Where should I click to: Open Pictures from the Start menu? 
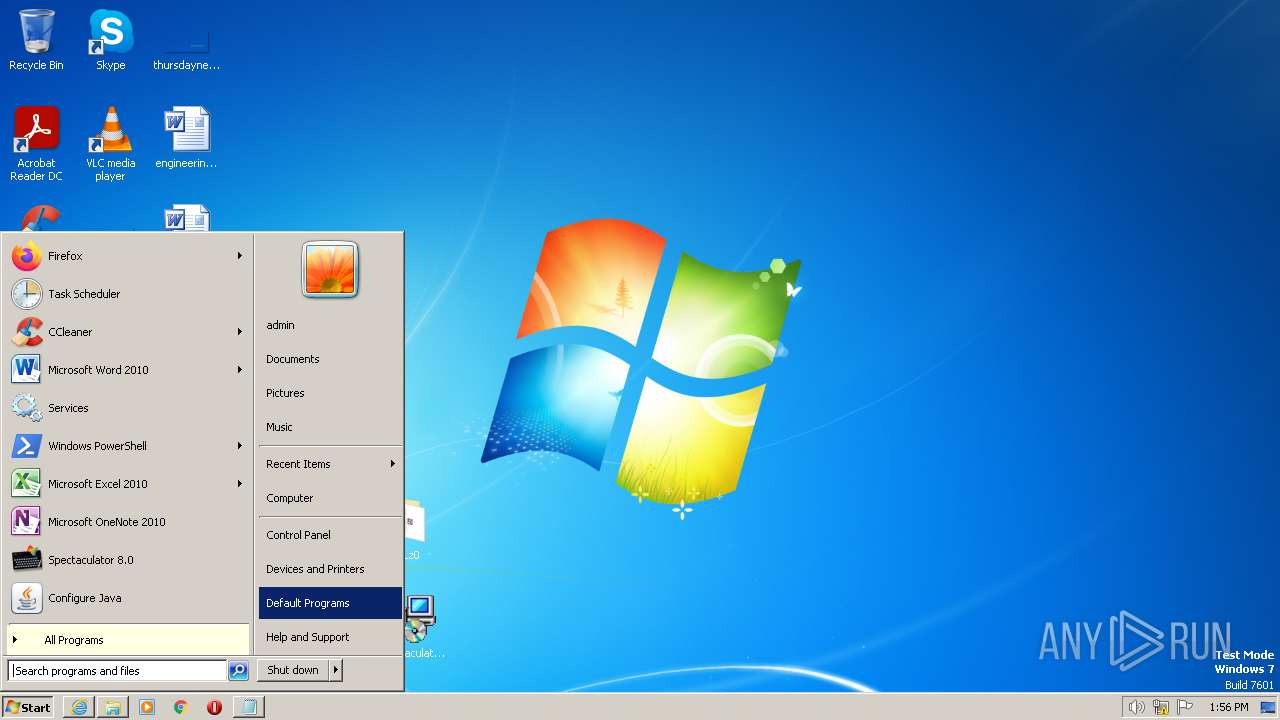[x=330, y=393]
